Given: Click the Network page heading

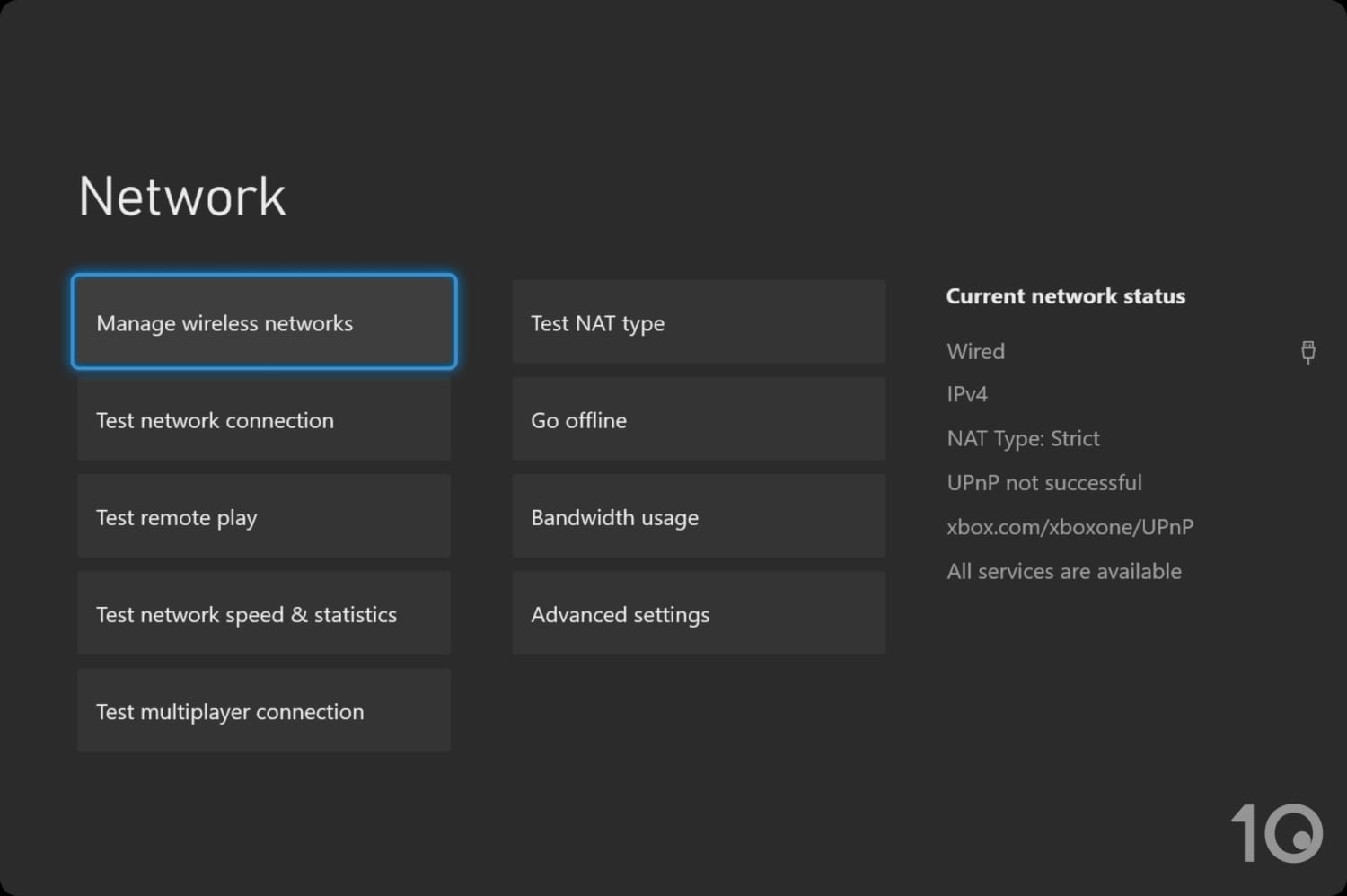Looking at the screenshot, I should [x=182, y=196].
